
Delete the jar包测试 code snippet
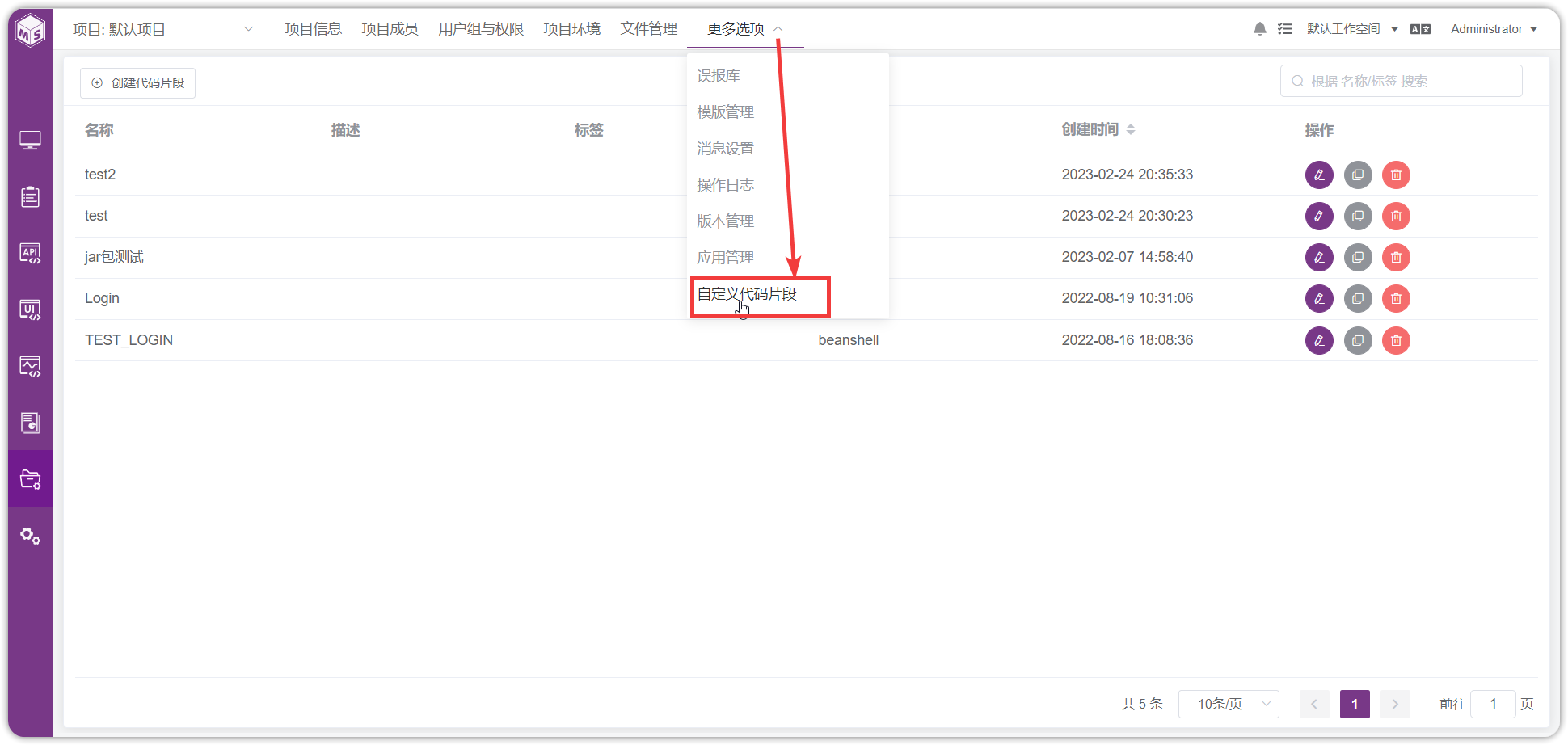1396,257
